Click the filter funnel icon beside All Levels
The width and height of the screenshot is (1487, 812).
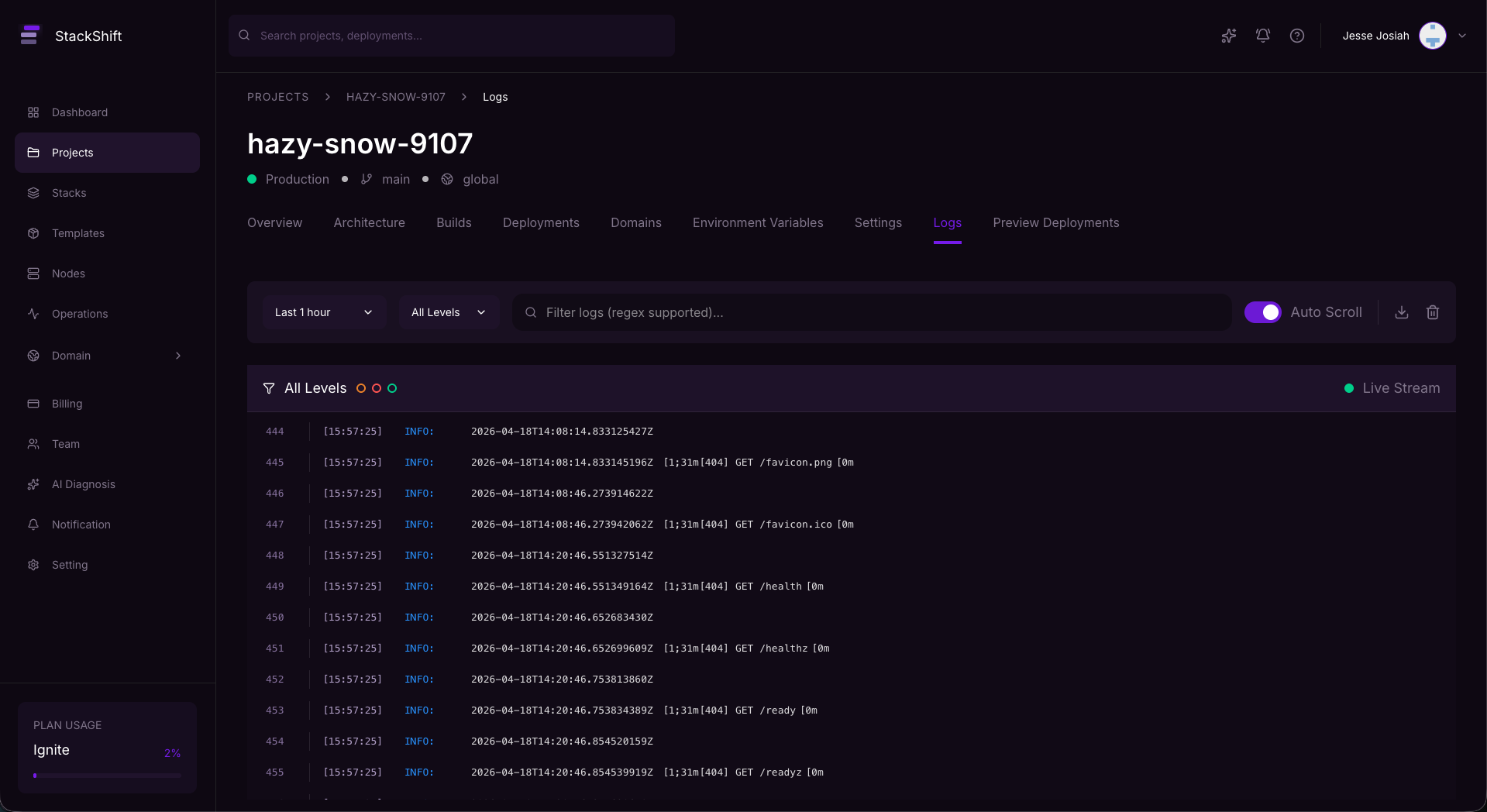tap(269, 388)
